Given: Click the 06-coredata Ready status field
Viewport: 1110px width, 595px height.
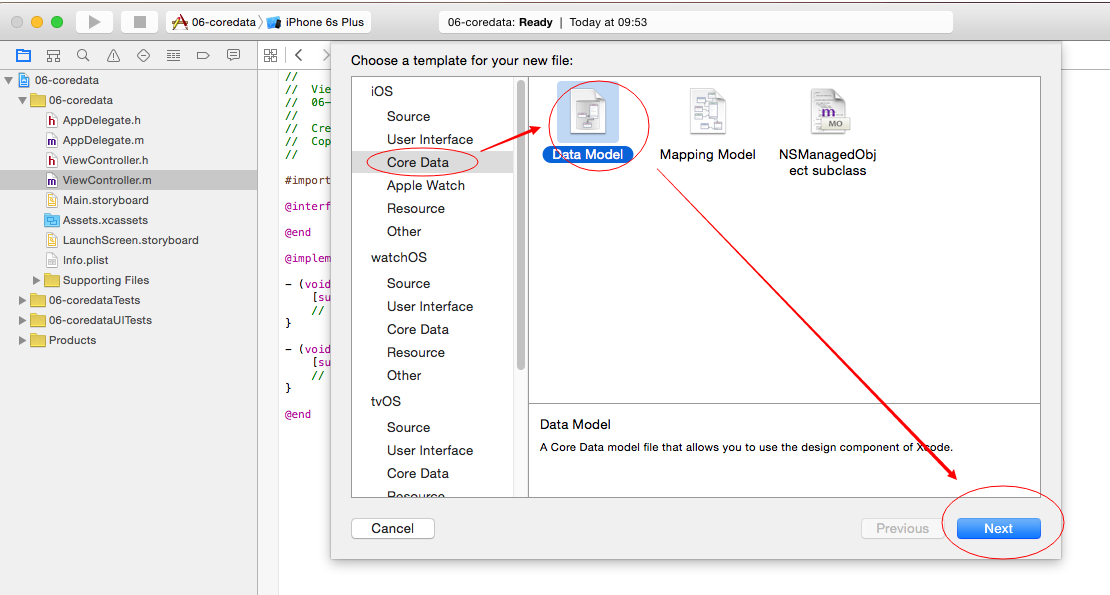Looking at the screenshot, I should (696, 22).
